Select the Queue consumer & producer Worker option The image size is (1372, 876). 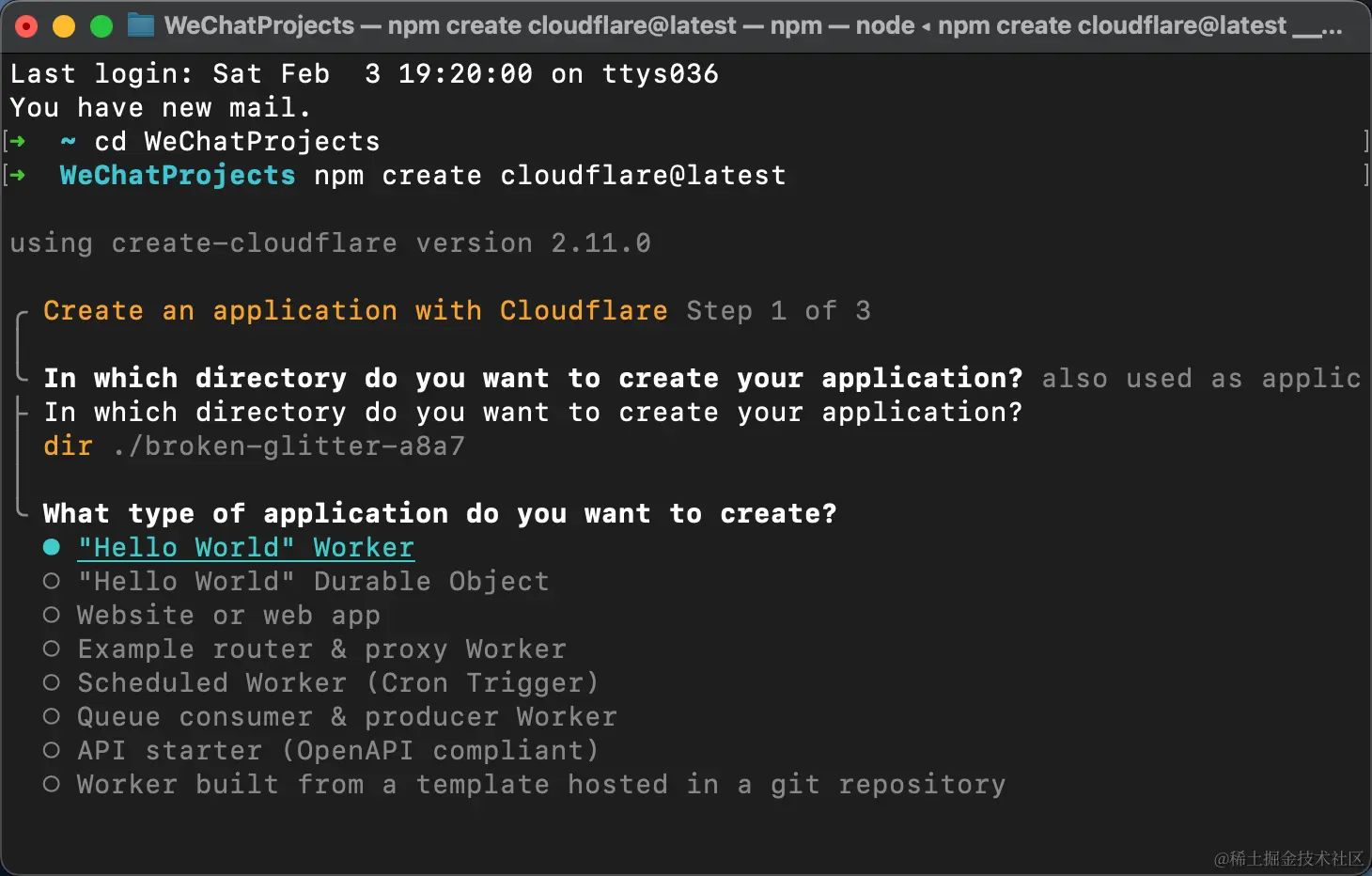click(x=346, y=716)
